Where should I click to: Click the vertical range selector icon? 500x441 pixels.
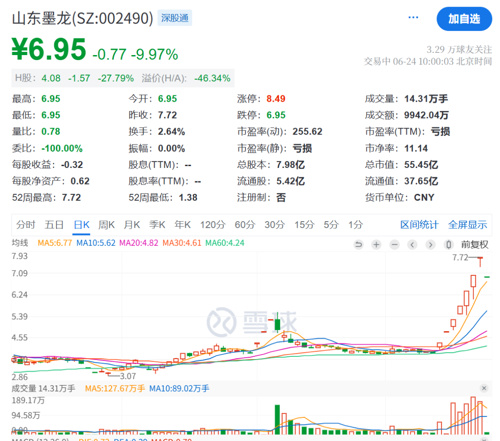[448, 245]
